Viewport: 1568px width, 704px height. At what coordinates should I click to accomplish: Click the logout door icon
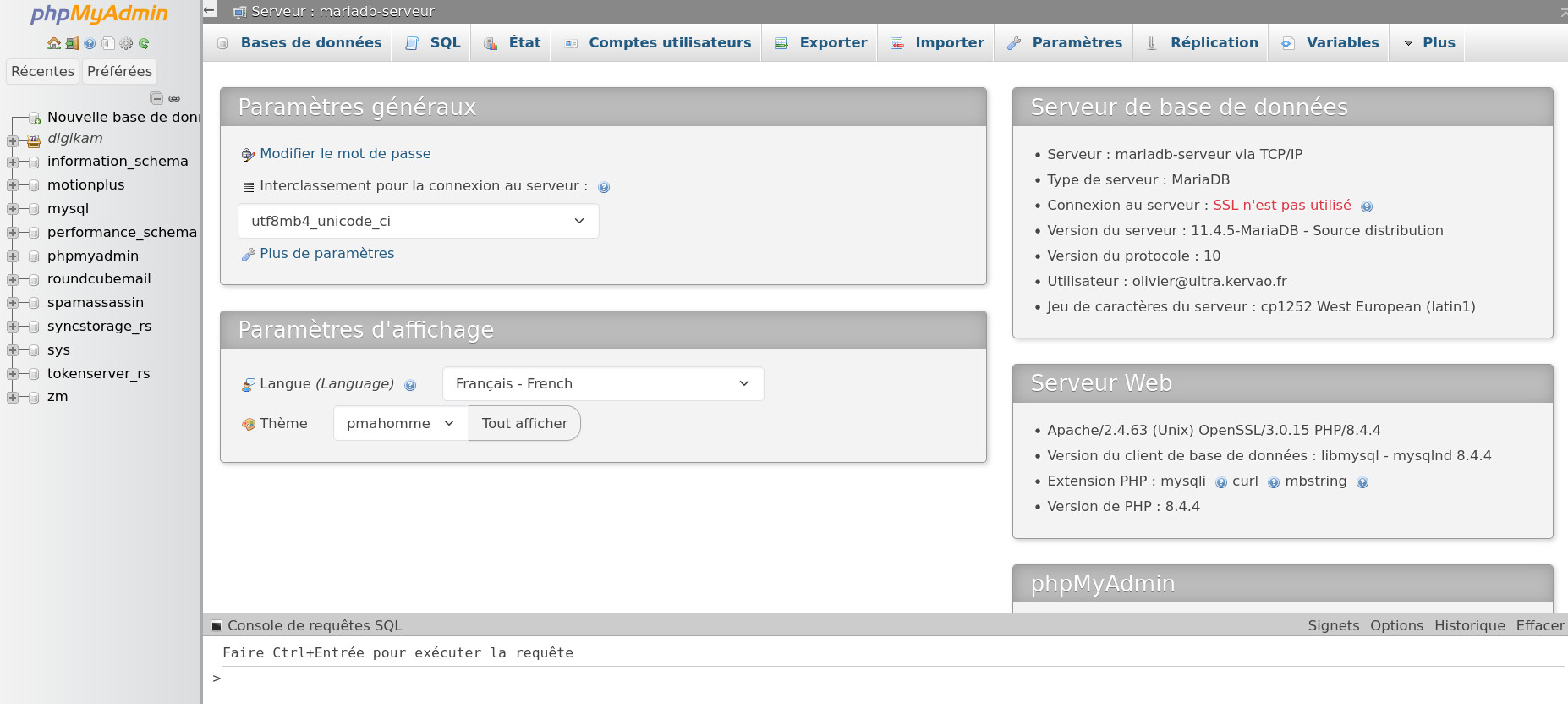coord(72,43)
